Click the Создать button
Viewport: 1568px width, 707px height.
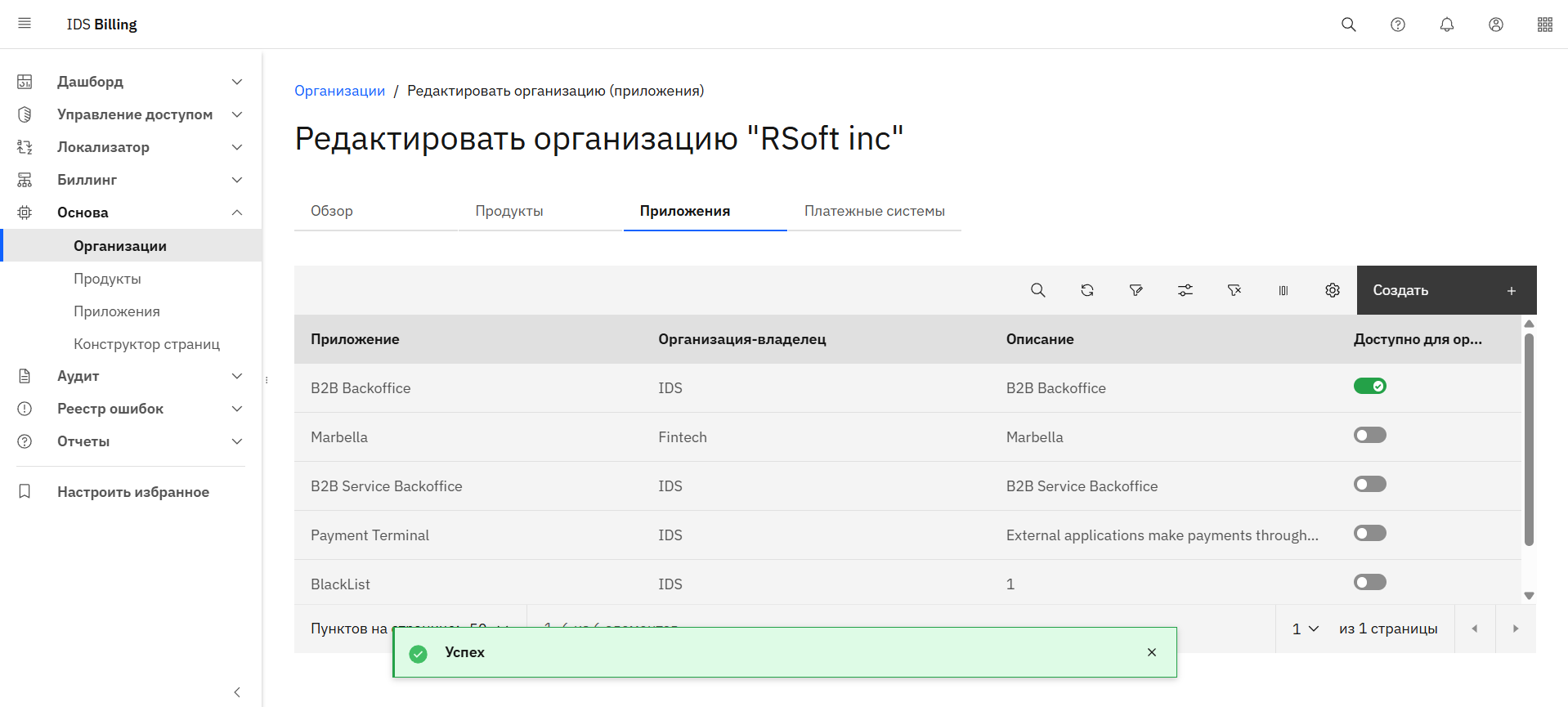[x=1445, y=290]
